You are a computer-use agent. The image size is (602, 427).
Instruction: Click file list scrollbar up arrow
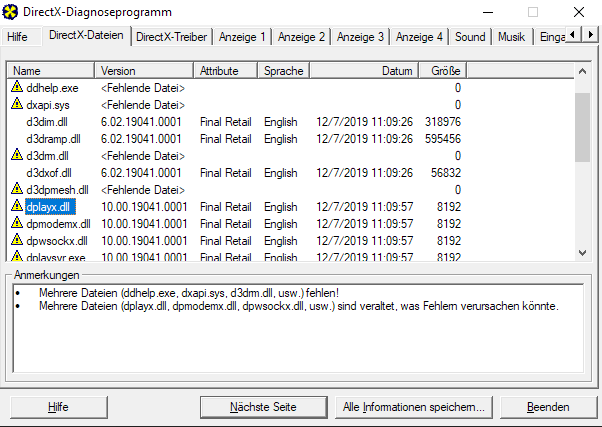coord(582,71)
